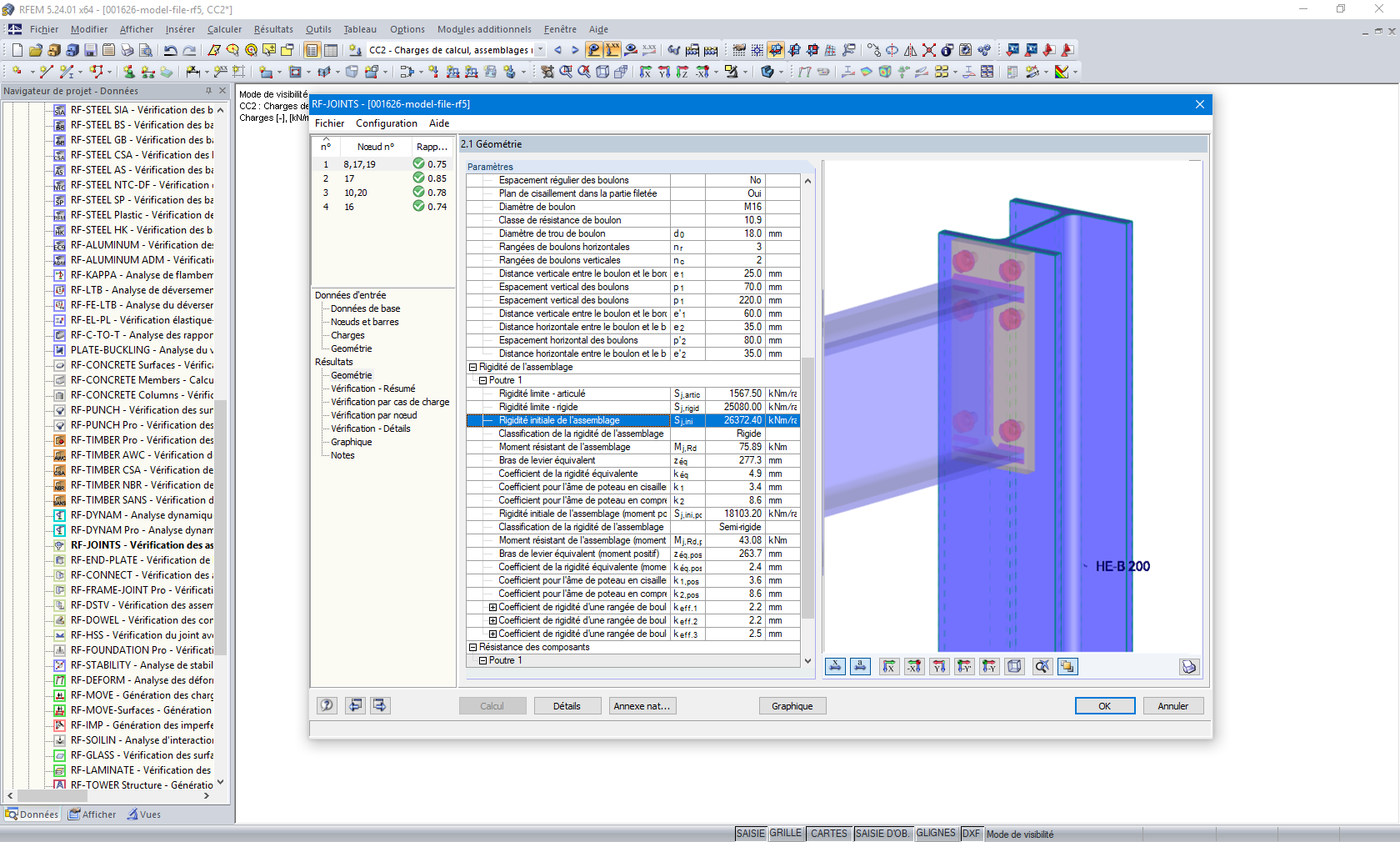Collapse the Rigidité de l'assemblage section
The height and width of the screenshot is (842, 1400).
[x=472, y=367]
